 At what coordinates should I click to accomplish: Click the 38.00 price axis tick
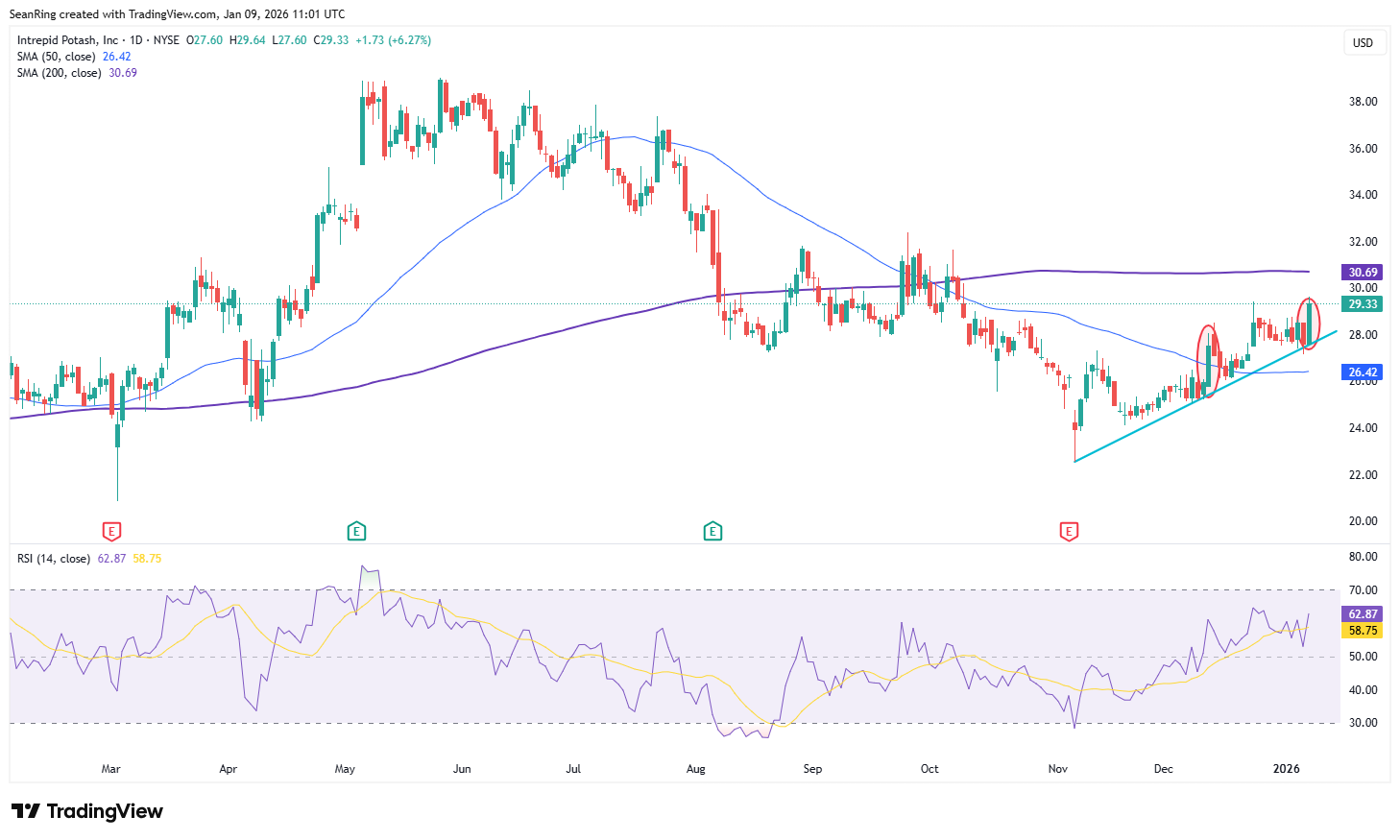(x=1364, y=102)
